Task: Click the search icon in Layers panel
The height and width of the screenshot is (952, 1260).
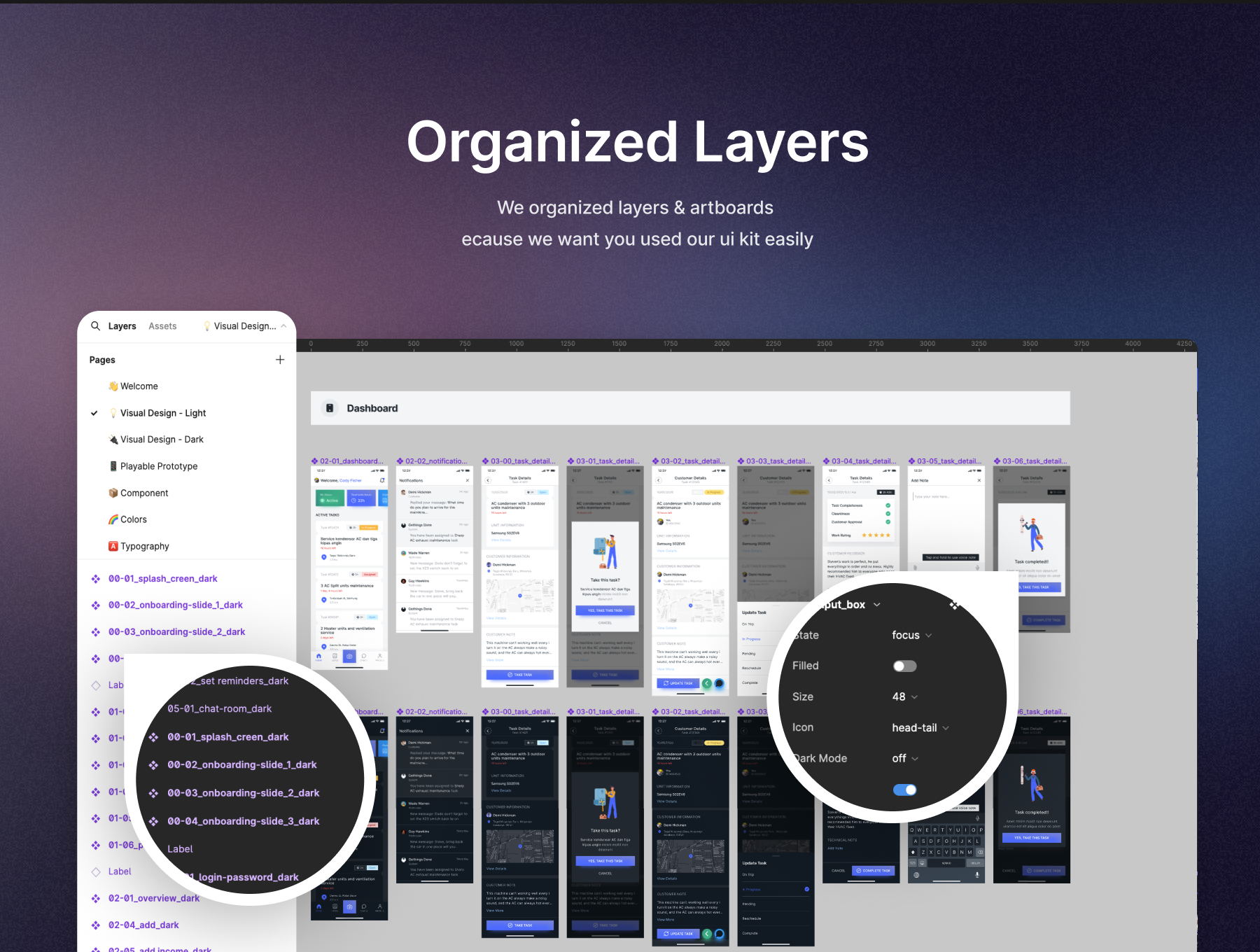Action: point(96,326)
